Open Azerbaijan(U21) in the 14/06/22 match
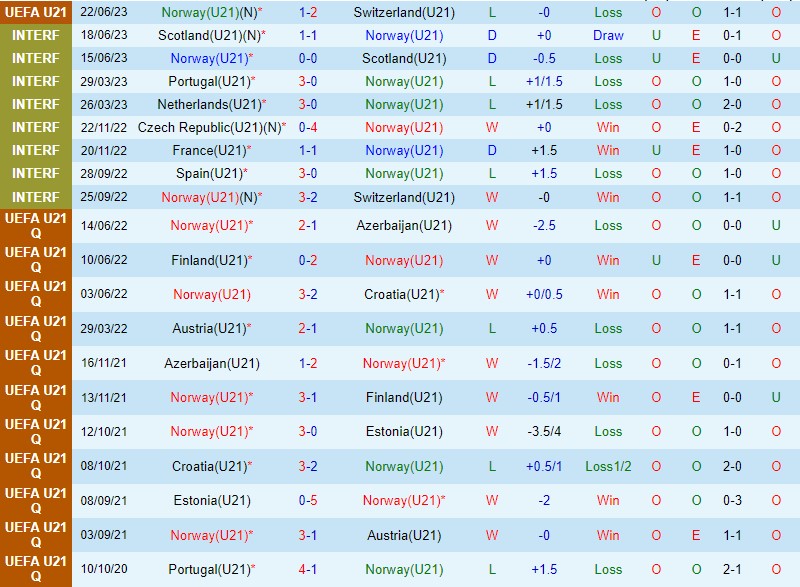The image size is (800, 587). click(404, 225)
